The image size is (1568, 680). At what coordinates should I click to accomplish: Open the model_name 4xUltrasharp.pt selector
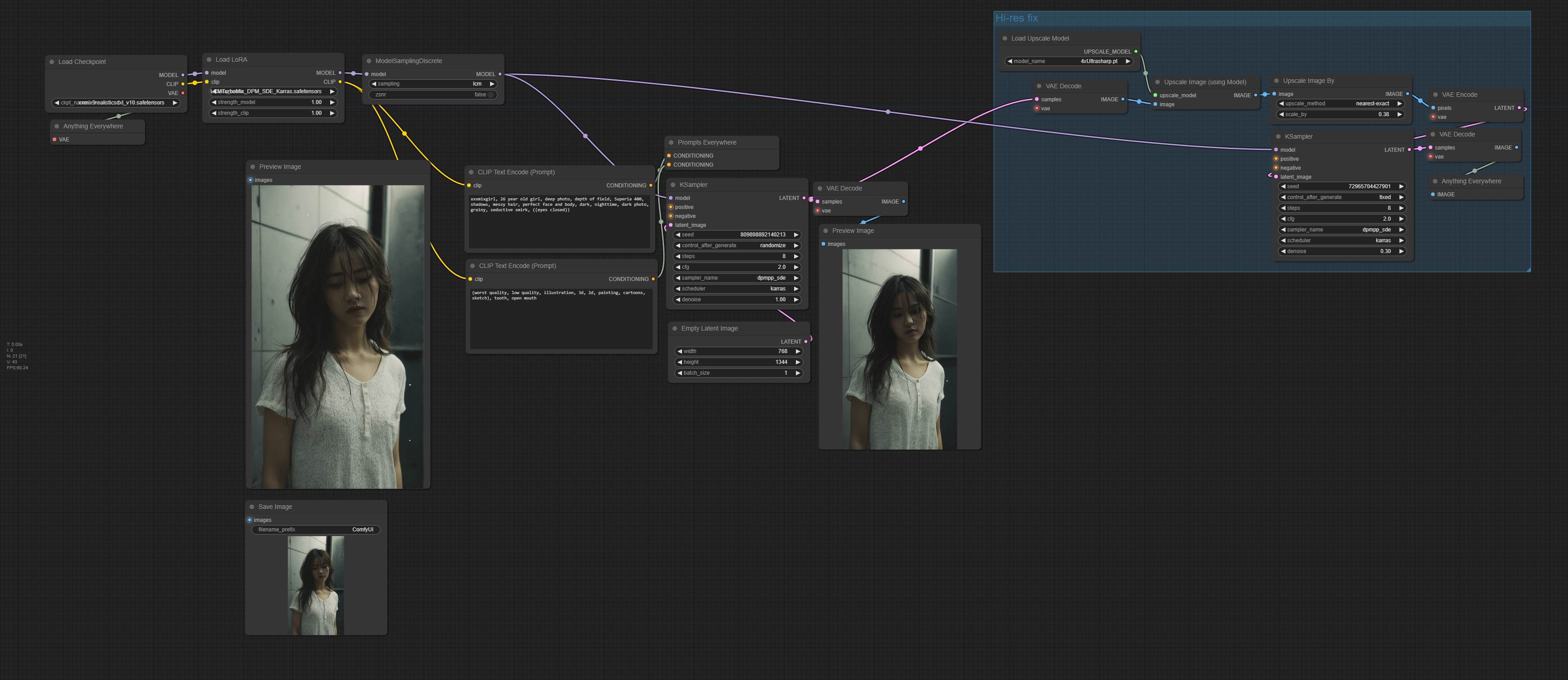click(x=1069, y=62)
